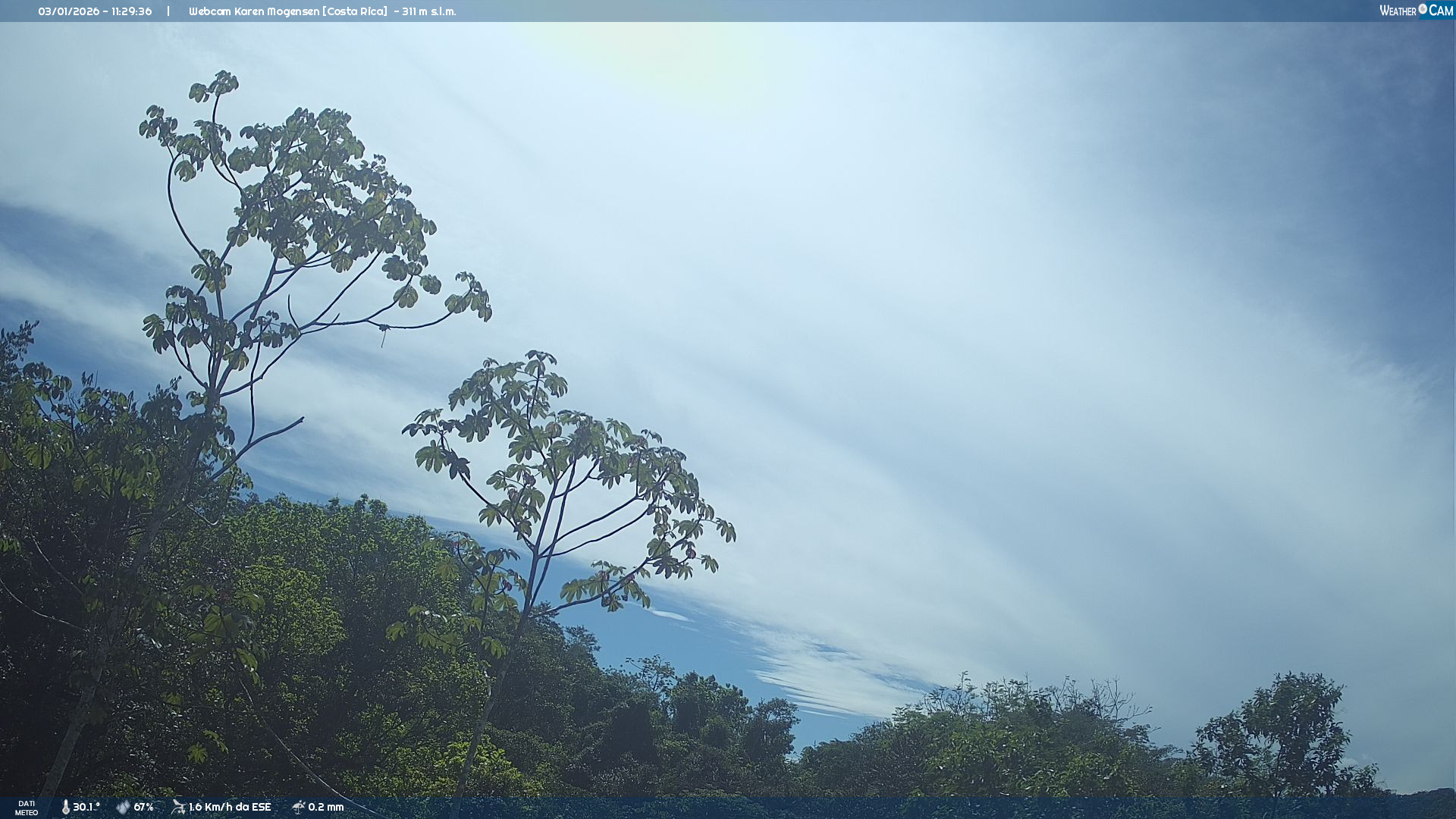Viewport: 1456px width, 819px height.
Task: Click the thermometer temperature icon
Action: (66, 807)
